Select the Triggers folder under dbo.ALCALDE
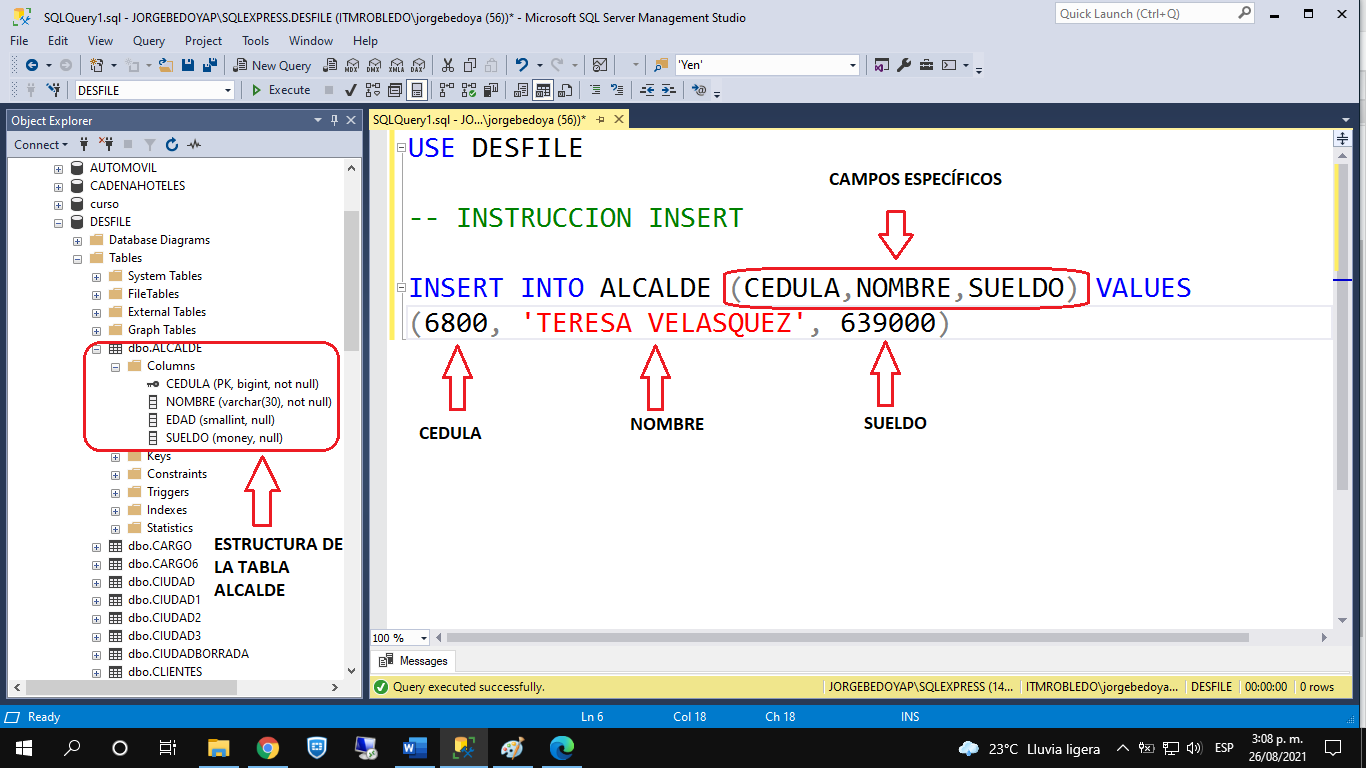1366x768 pixels. tap(167, 492)
